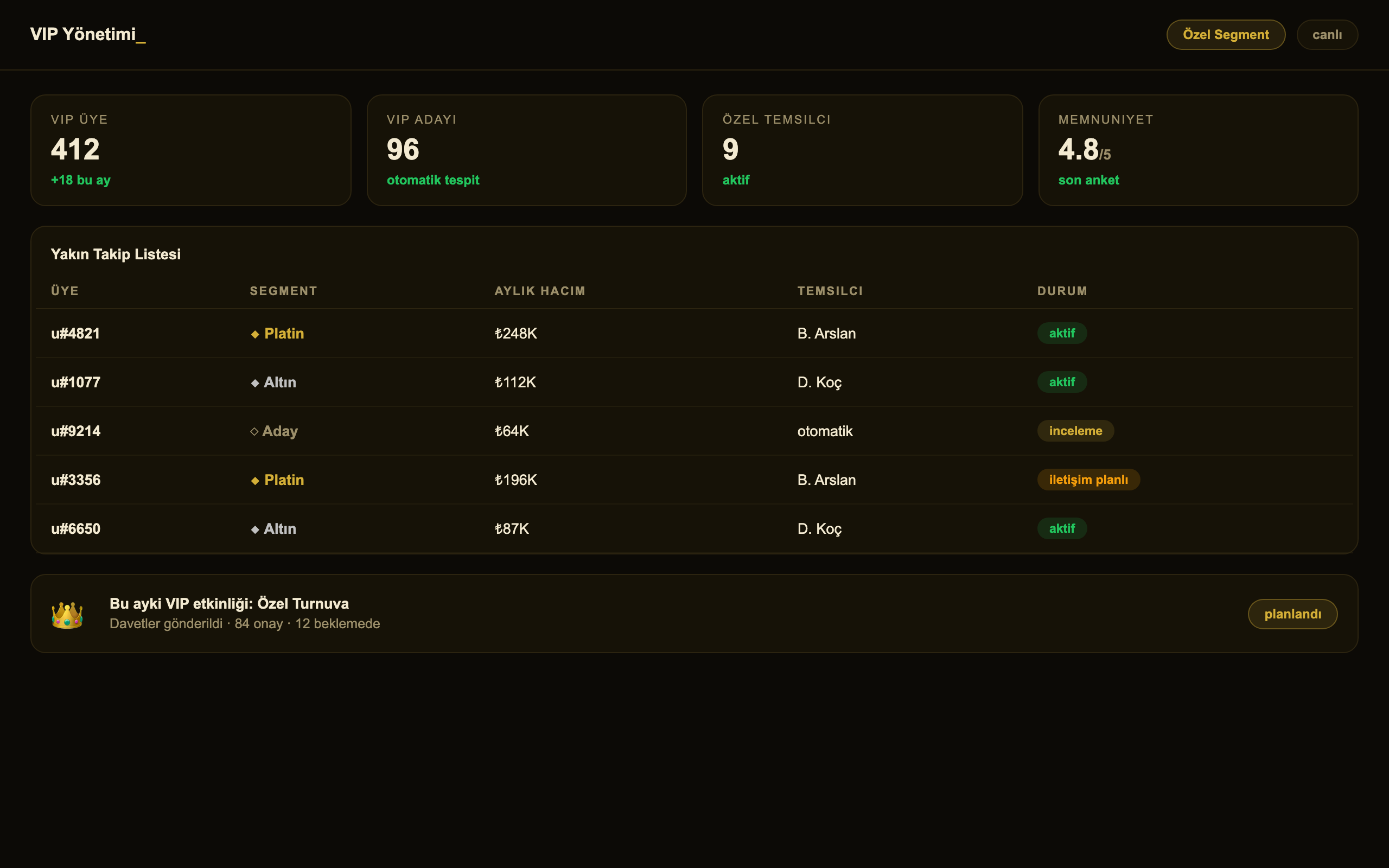Sort by the Aylık Hacim column header
Viewport: 1389px width, 868px height.
coord(539,291)
